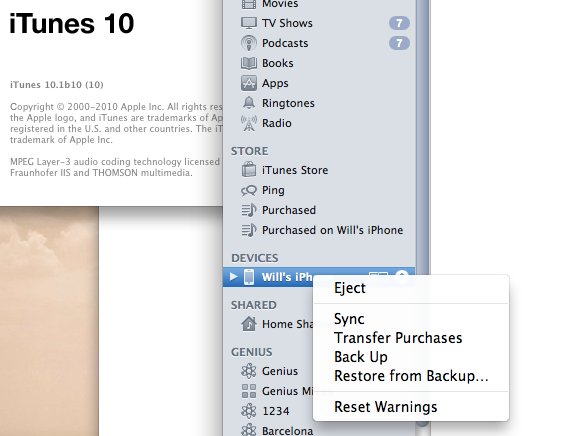Image resolution: width=561 pixels, height=436 pixels.
Task: Click the Apps icon
Action: pyautogui.click(x=249, y=83)
